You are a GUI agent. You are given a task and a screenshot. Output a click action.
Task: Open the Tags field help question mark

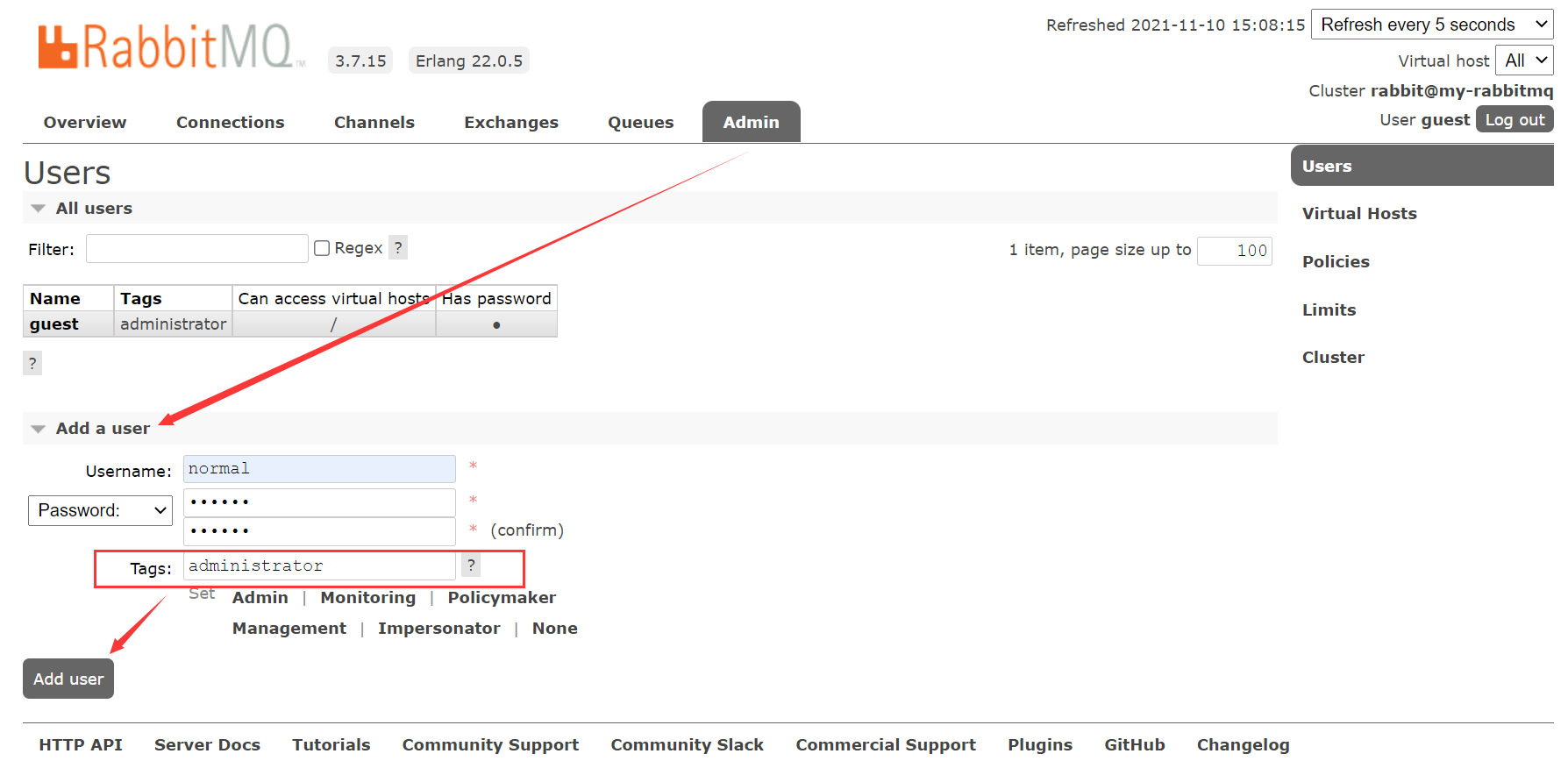(x=471, y=565)
